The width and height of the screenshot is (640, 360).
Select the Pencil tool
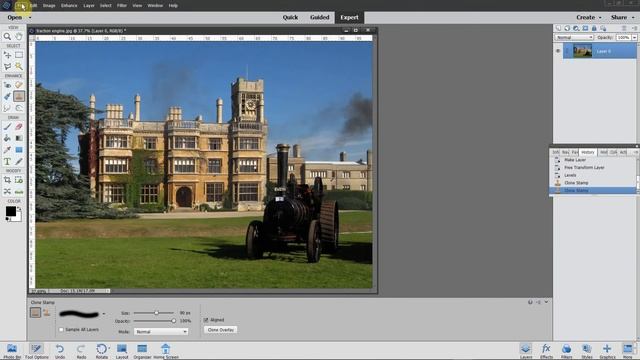(19, 161)
